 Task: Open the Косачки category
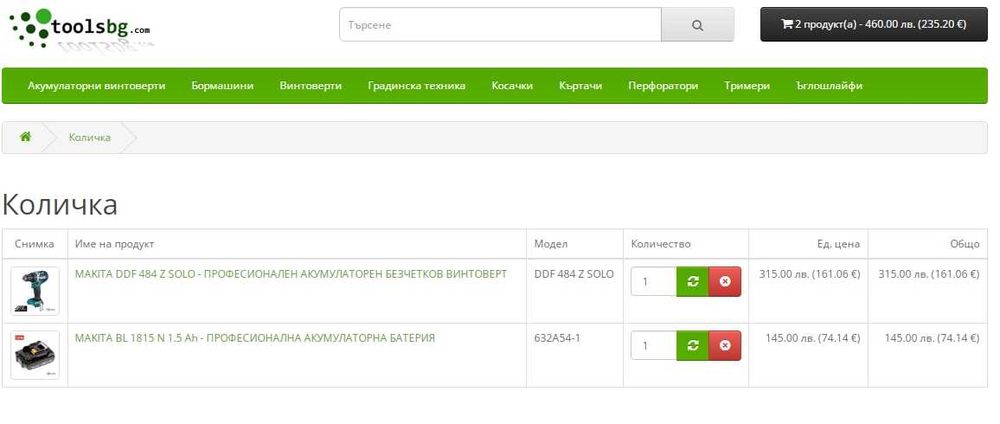[512, 85]
